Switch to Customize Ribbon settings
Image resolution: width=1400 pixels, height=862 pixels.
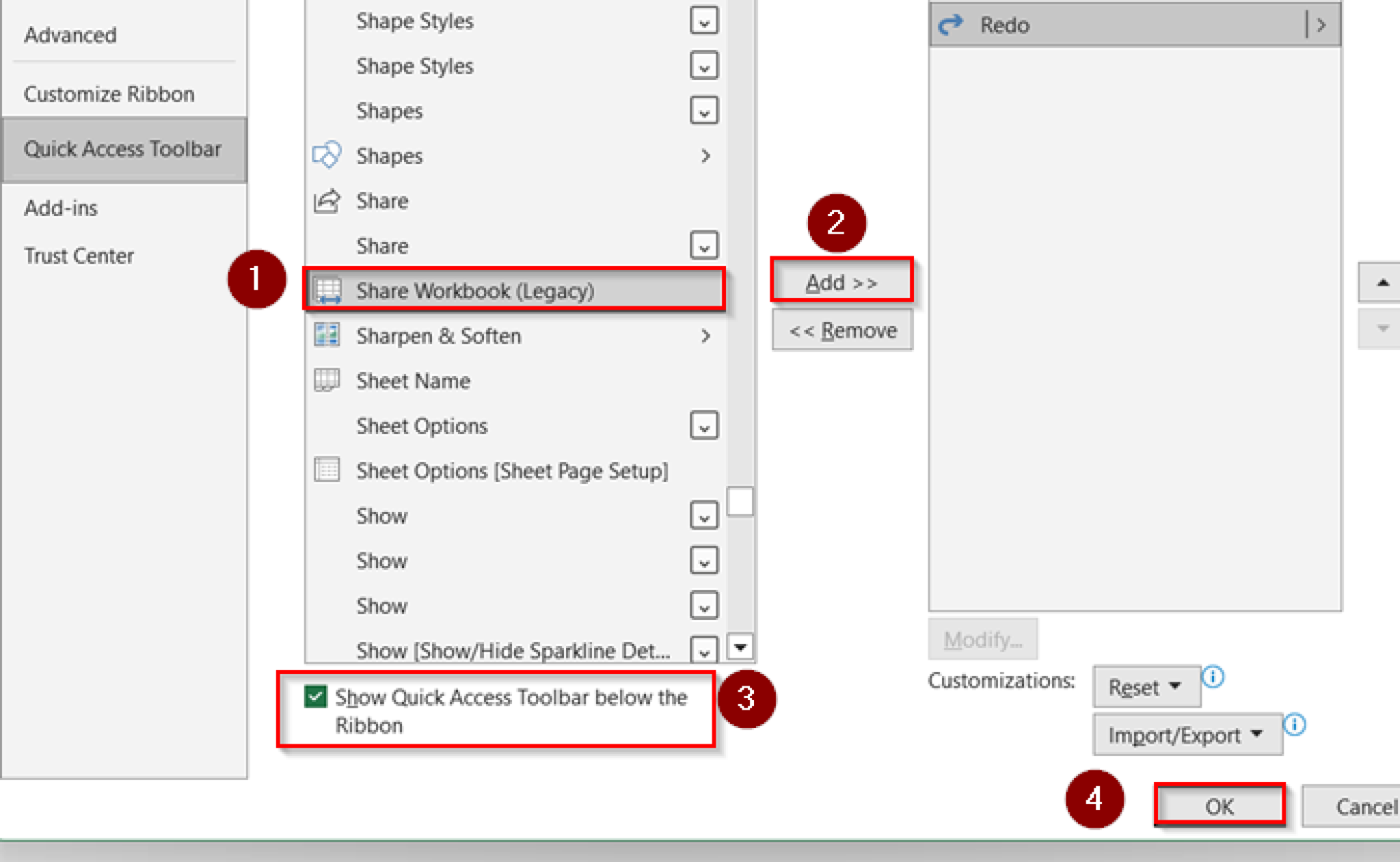(109, 94)
